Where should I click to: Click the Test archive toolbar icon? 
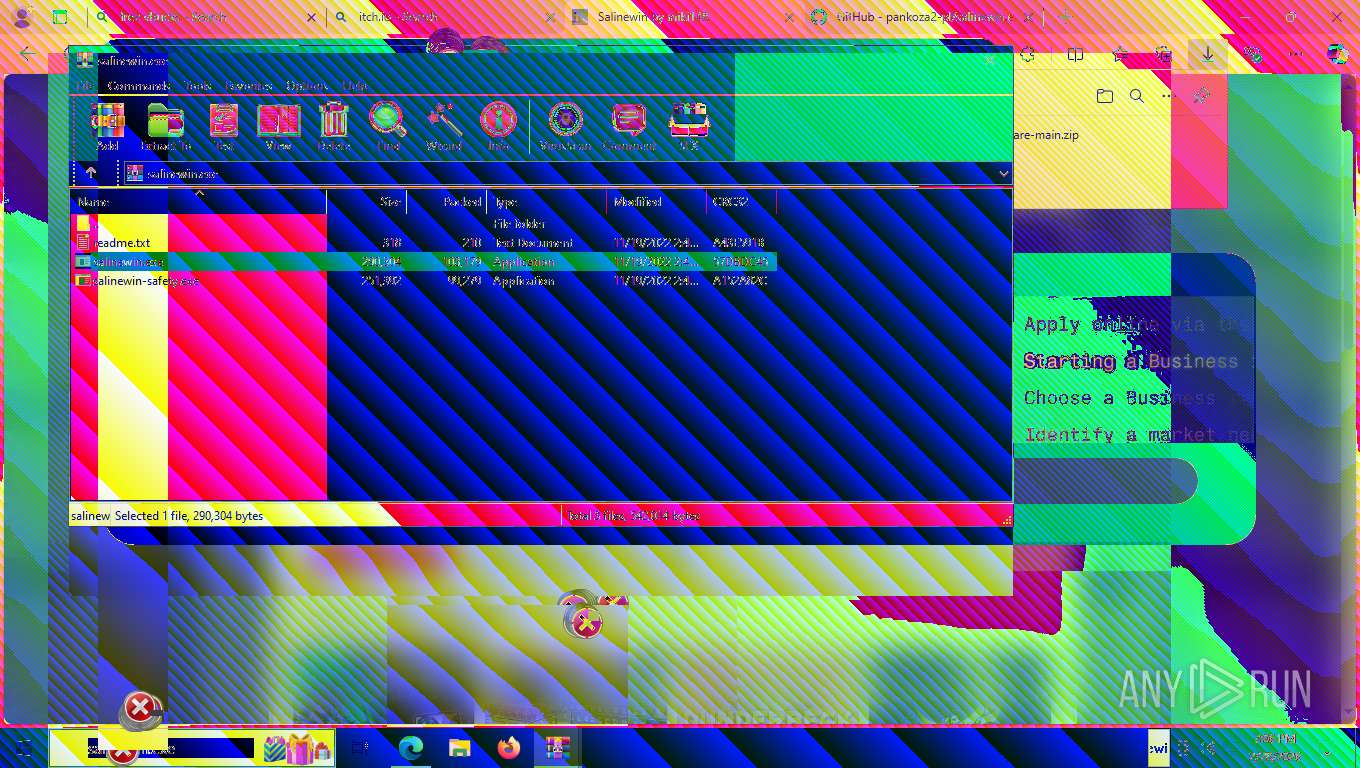(x=223, y=127)
